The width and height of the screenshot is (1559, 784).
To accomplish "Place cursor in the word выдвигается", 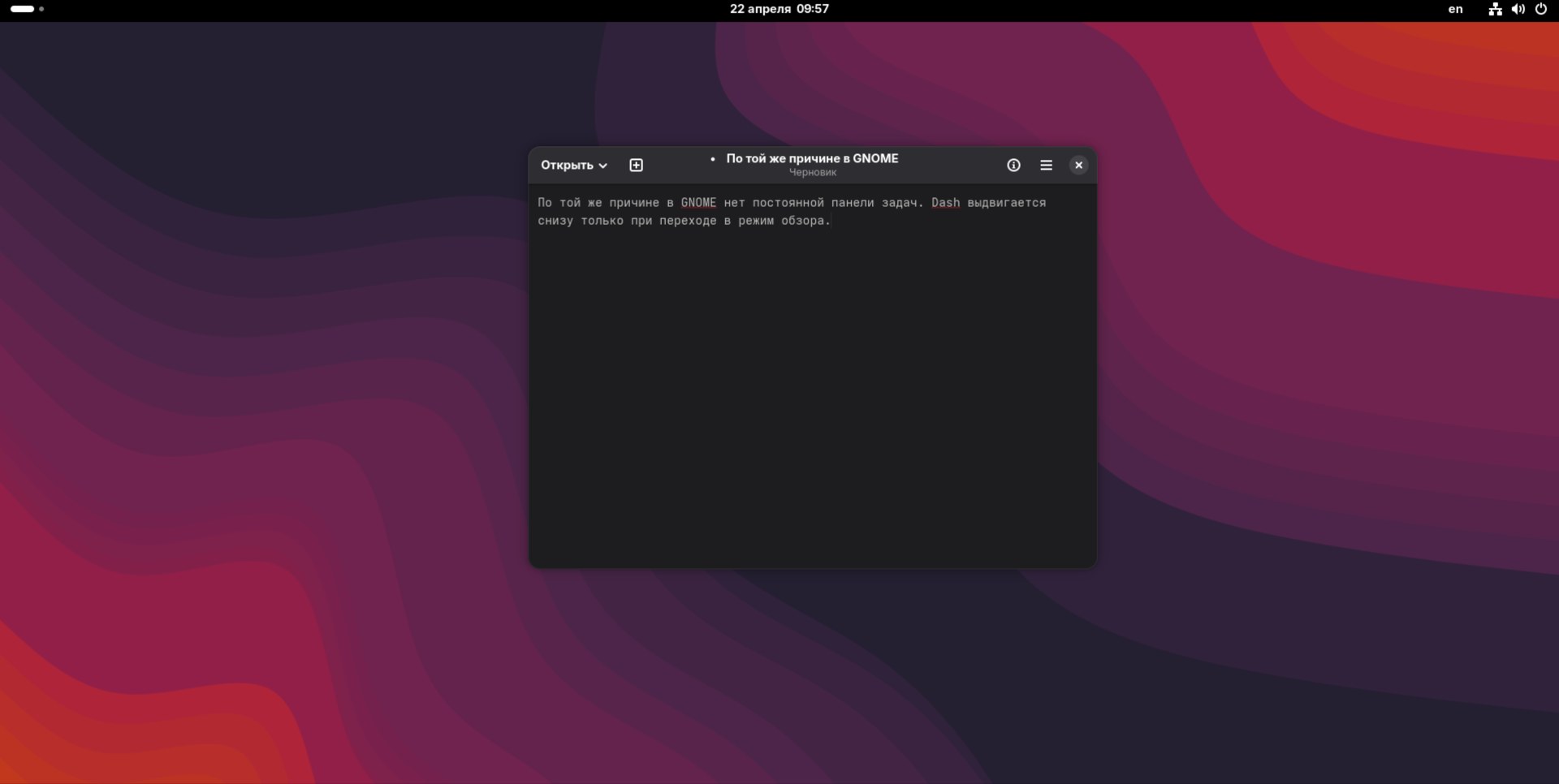I will [1006, 203].
